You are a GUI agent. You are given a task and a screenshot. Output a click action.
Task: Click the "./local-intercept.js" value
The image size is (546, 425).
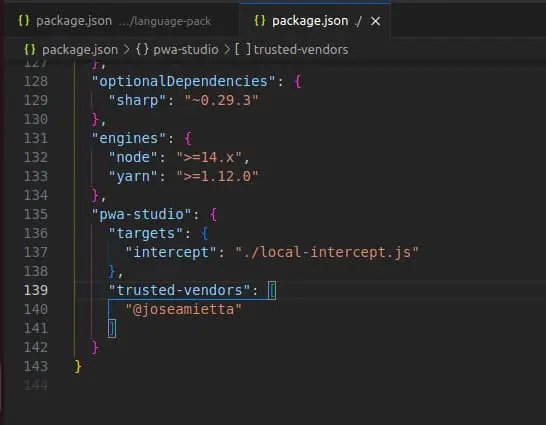click(327, 252)
